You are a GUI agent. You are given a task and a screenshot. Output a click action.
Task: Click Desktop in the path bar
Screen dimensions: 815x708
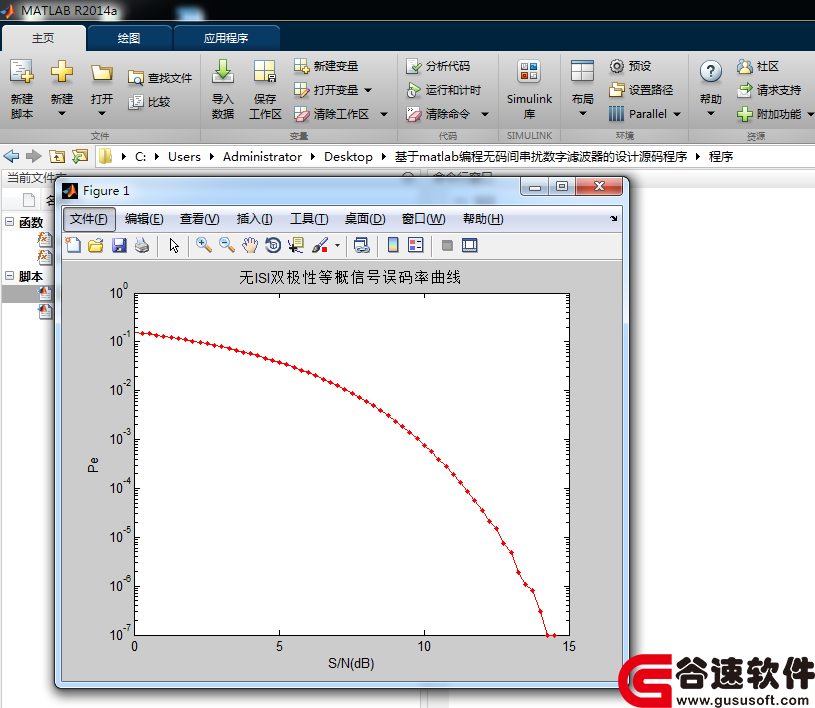(x=348, y=156)
